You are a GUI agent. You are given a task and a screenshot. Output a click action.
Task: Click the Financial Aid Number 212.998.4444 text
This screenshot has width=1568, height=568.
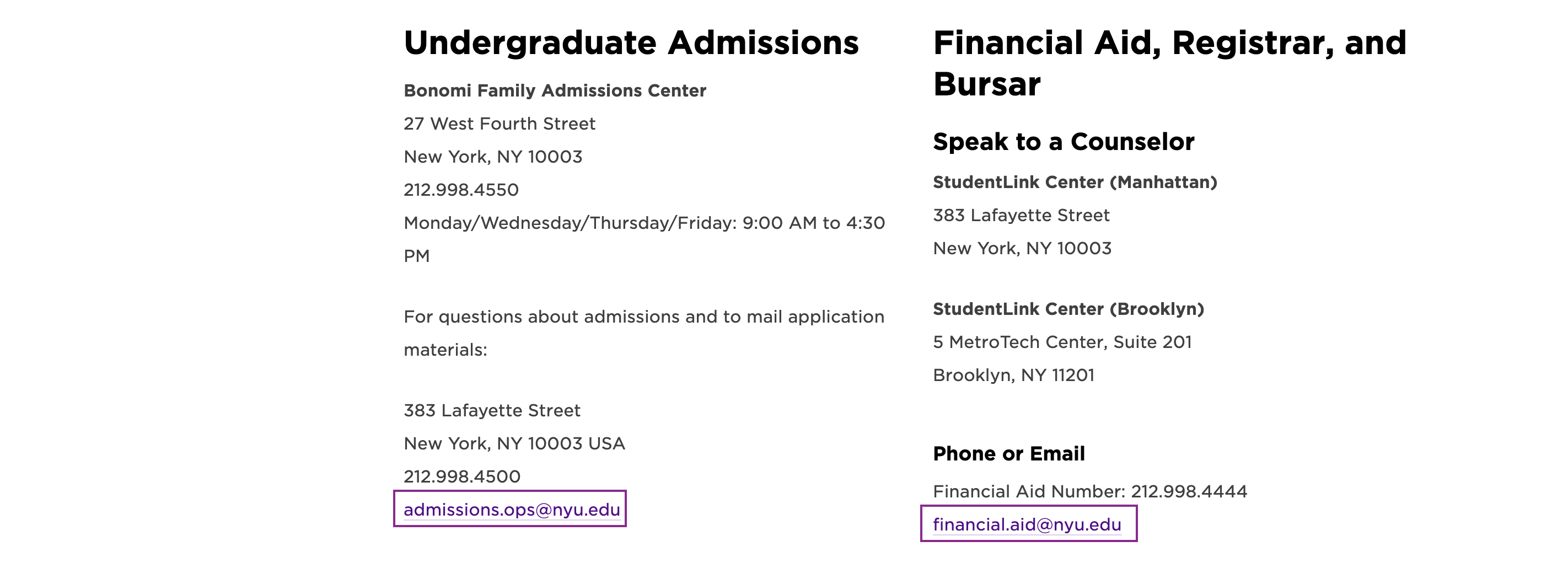point(1090,491)
